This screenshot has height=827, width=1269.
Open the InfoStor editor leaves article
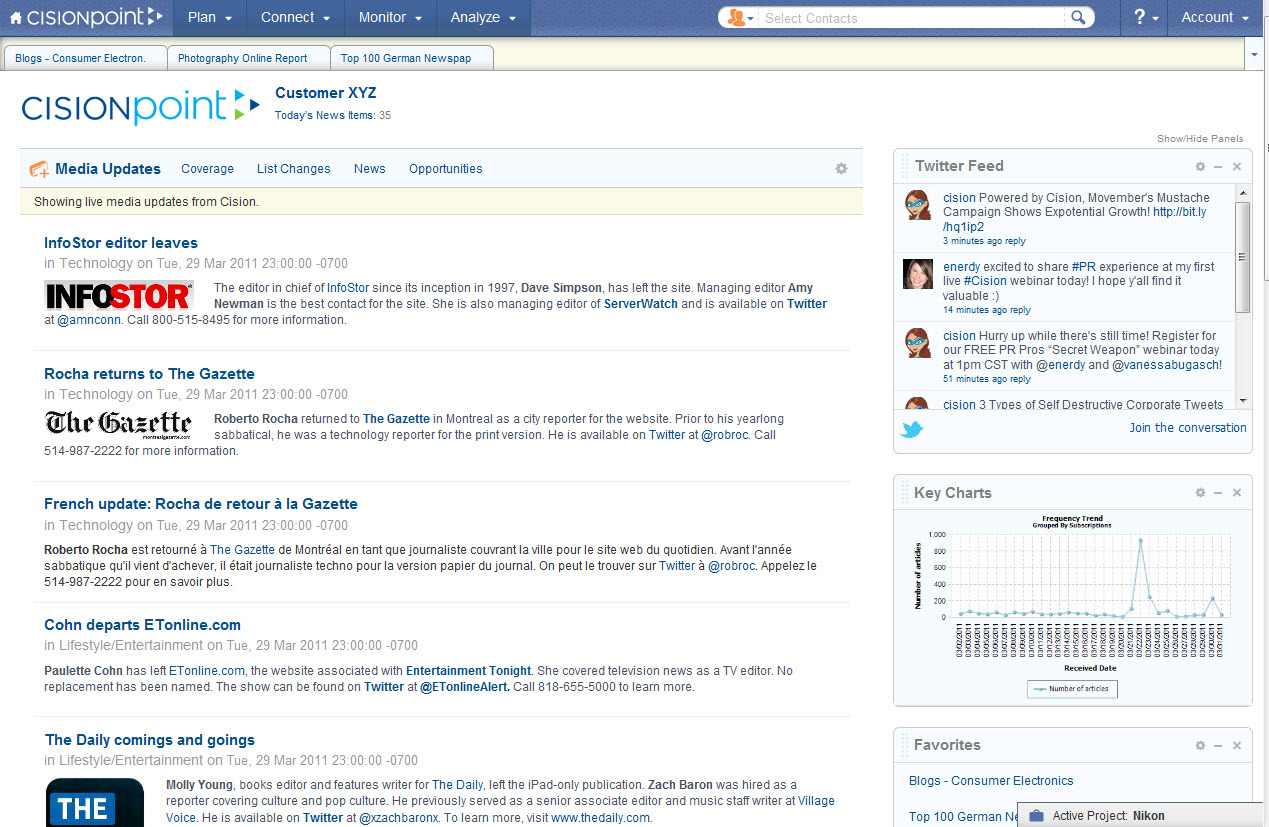pos(120,242)
